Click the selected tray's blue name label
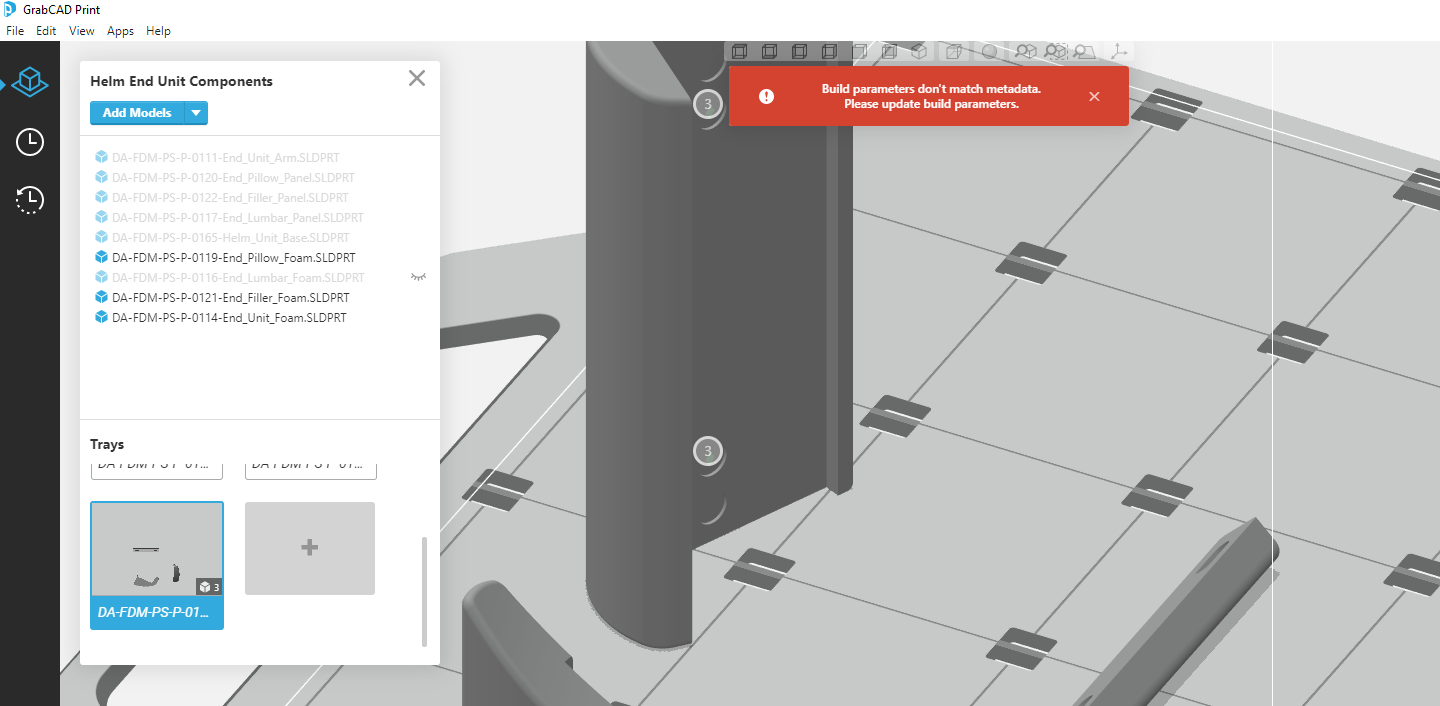 tap(157, 612)
